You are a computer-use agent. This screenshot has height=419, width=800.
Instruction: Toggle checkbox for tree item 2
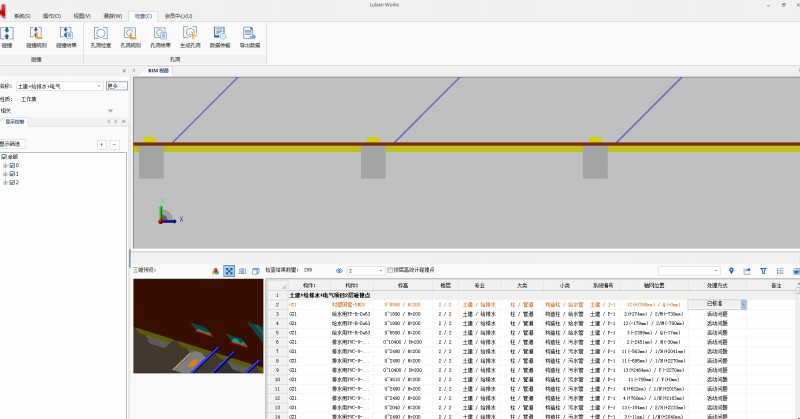pyautogui.click(x=12, y=182)
